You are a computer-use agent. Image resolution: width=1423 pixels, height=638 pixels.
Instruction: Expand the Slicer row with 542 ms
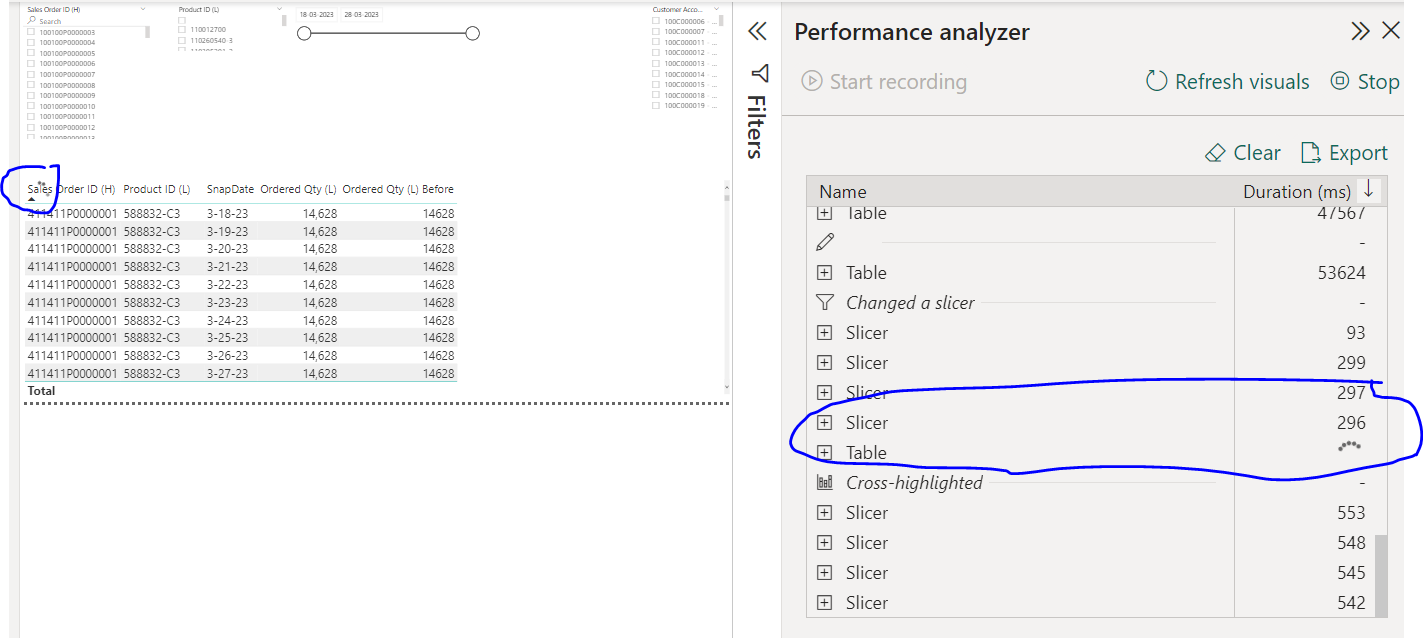[x=824, y=603]
